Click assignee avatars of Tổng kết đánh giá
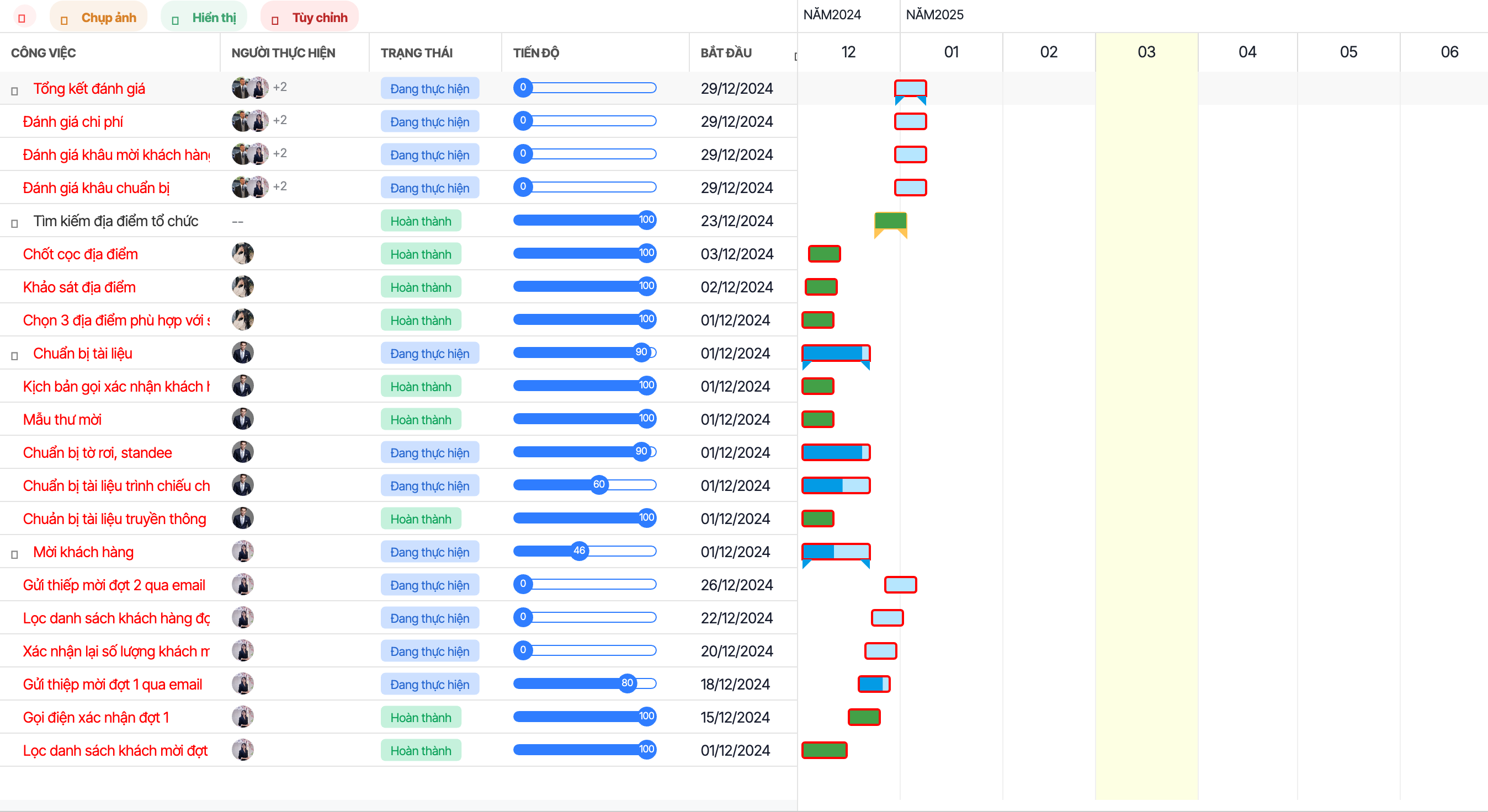The height and width of the screenshot is (812, 1488). [259, 88]
